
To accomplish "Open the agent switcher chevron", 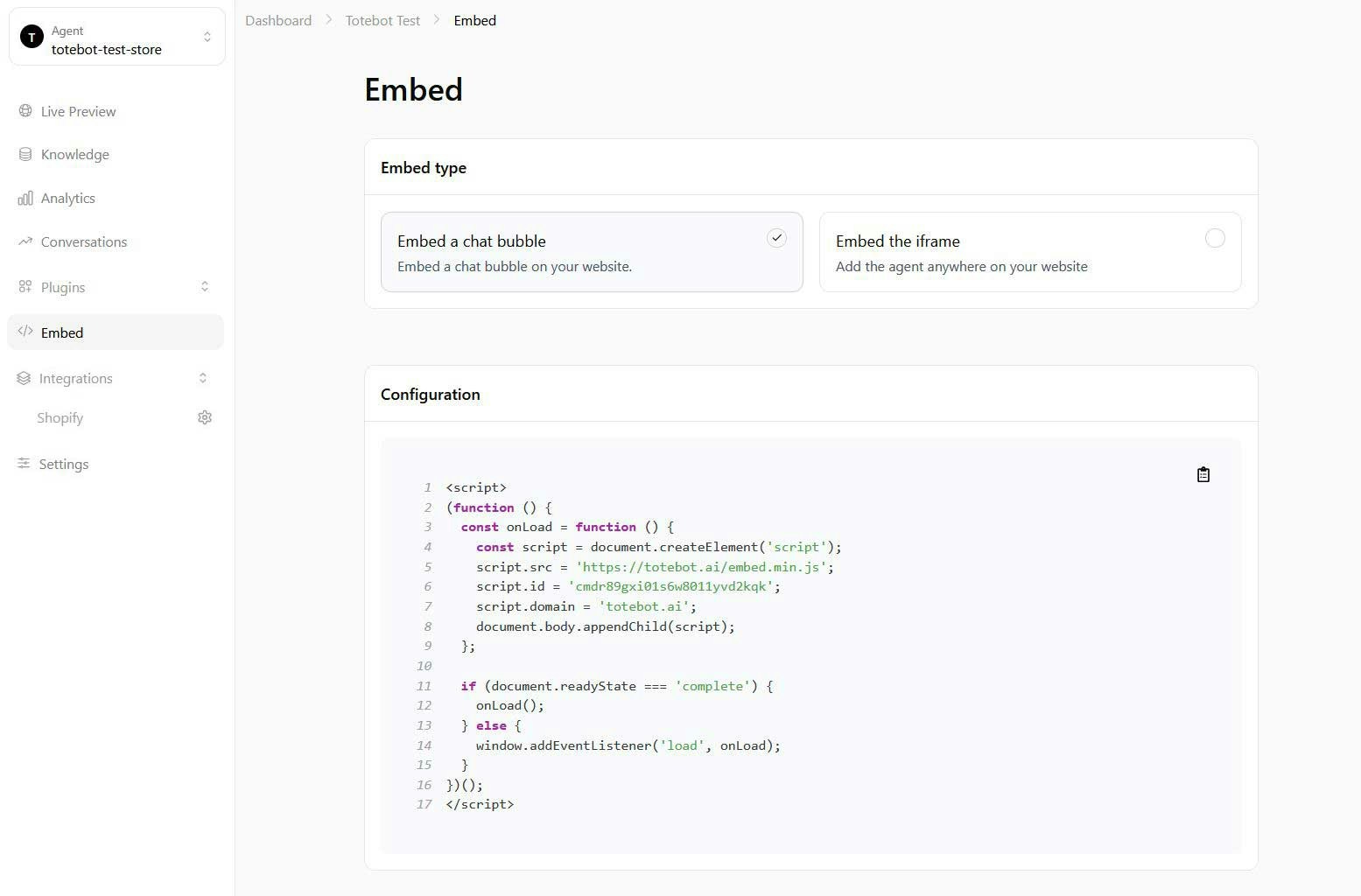I will 207,36.
